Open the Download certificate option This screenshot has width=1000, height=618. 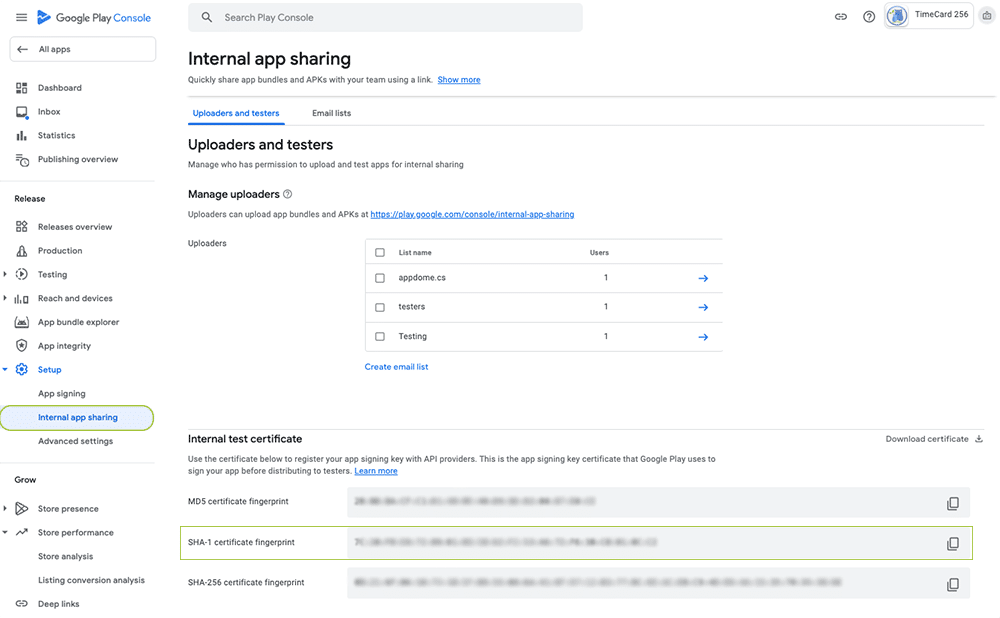coord(928,438)
